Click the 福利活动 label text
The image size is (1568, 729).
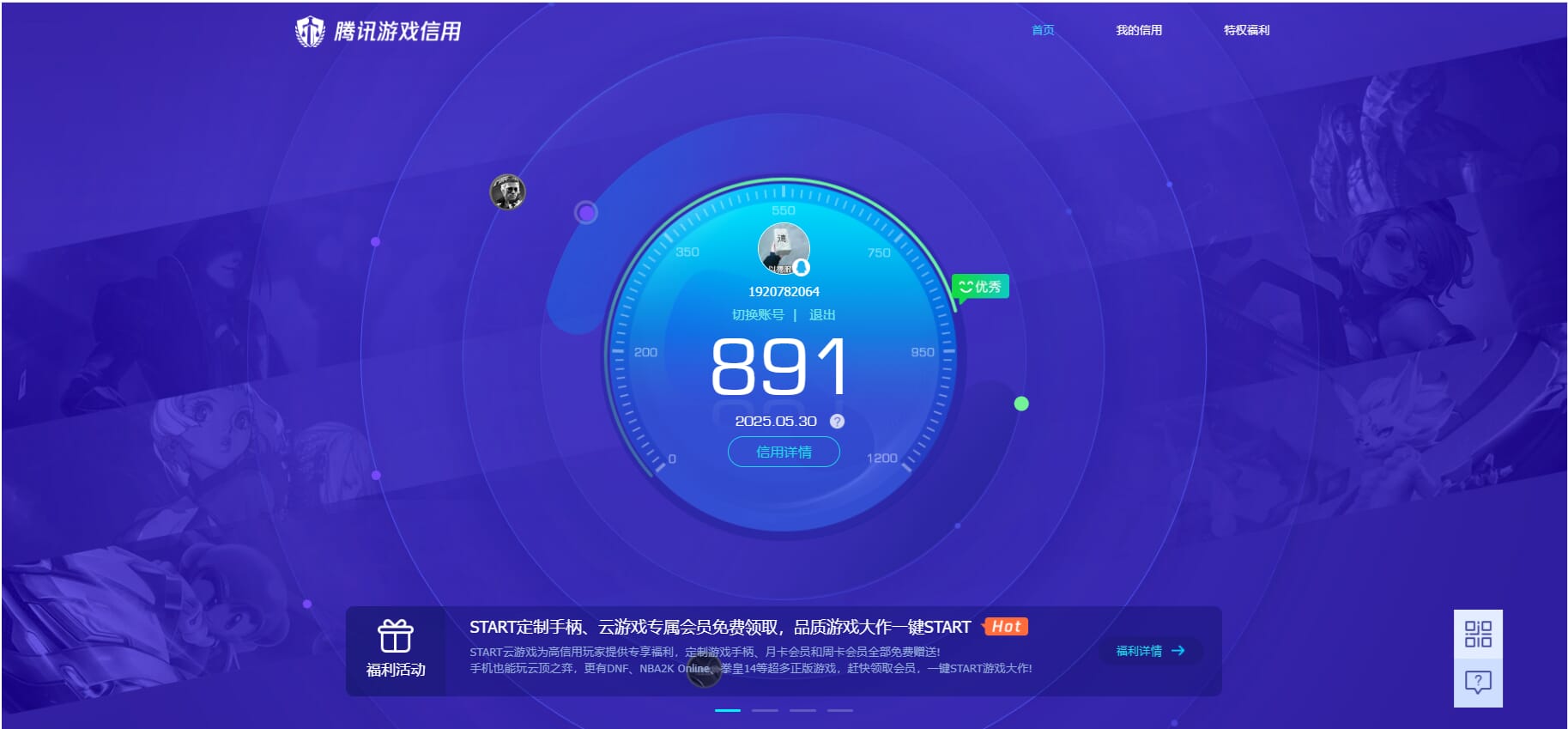[x=396, y=670]
